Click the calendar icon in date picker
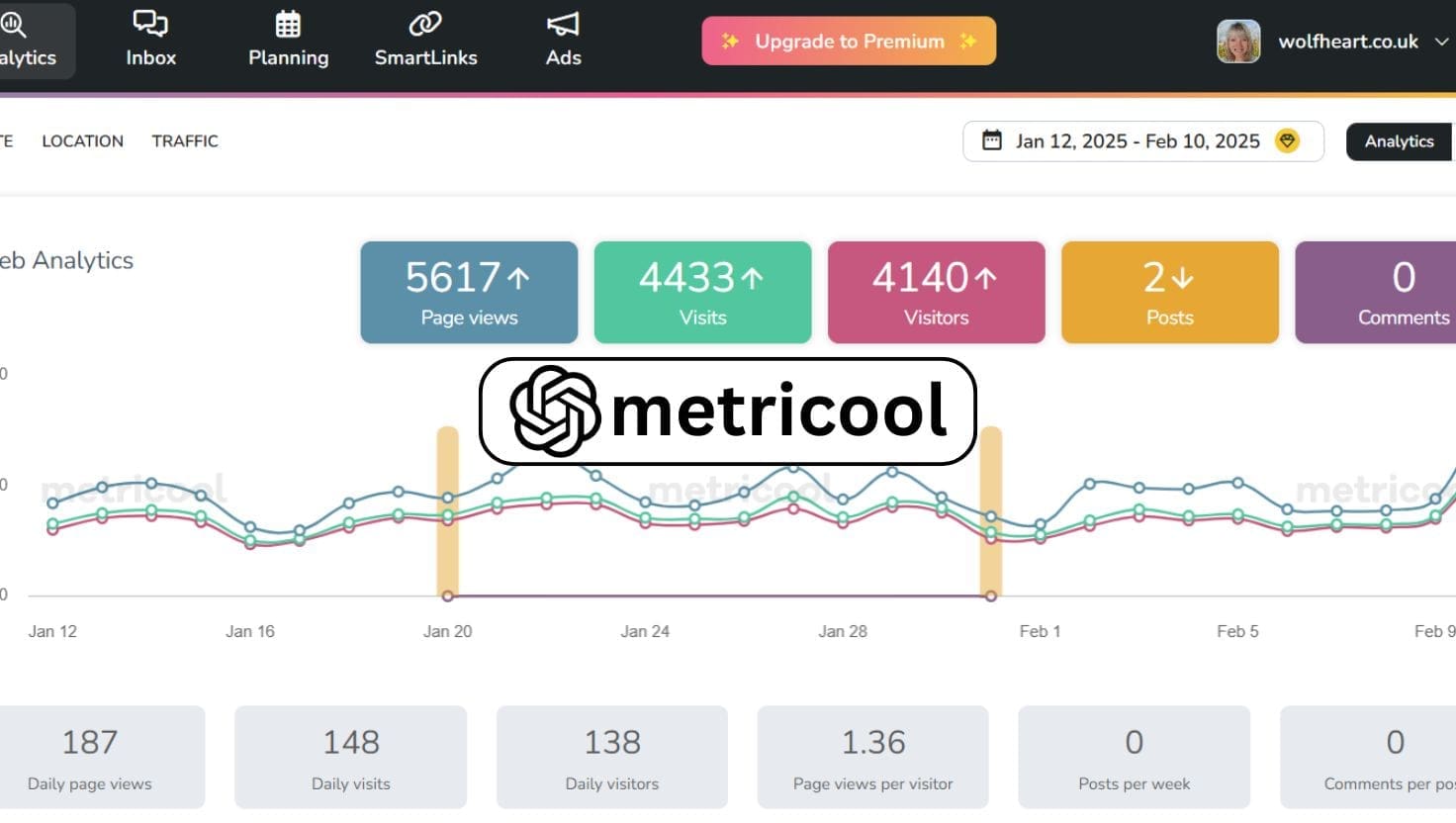Screen dimensions: 1456x823 (x=991, y=140)
